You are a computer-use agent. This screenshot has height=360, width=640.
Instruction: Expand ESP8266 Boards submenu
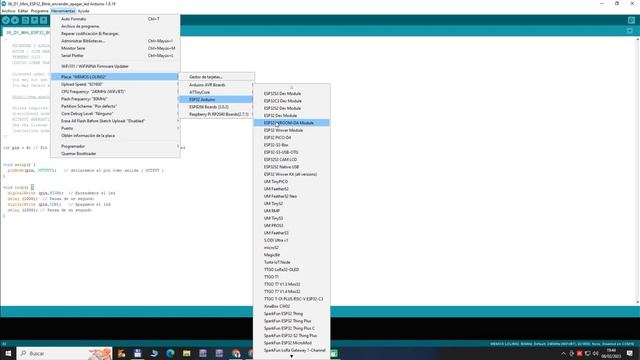tap(216, 107)
